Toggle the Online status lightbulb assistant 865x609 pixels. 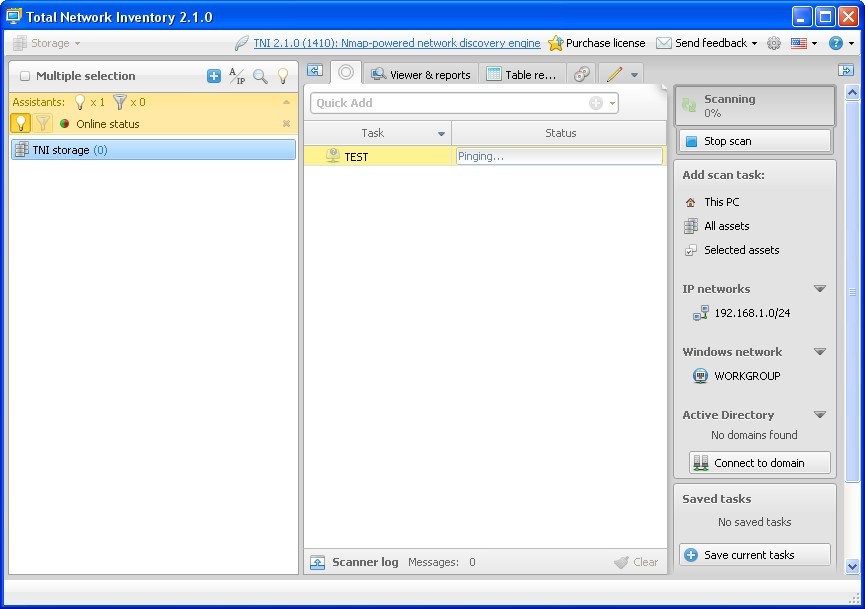coord(21,123)
